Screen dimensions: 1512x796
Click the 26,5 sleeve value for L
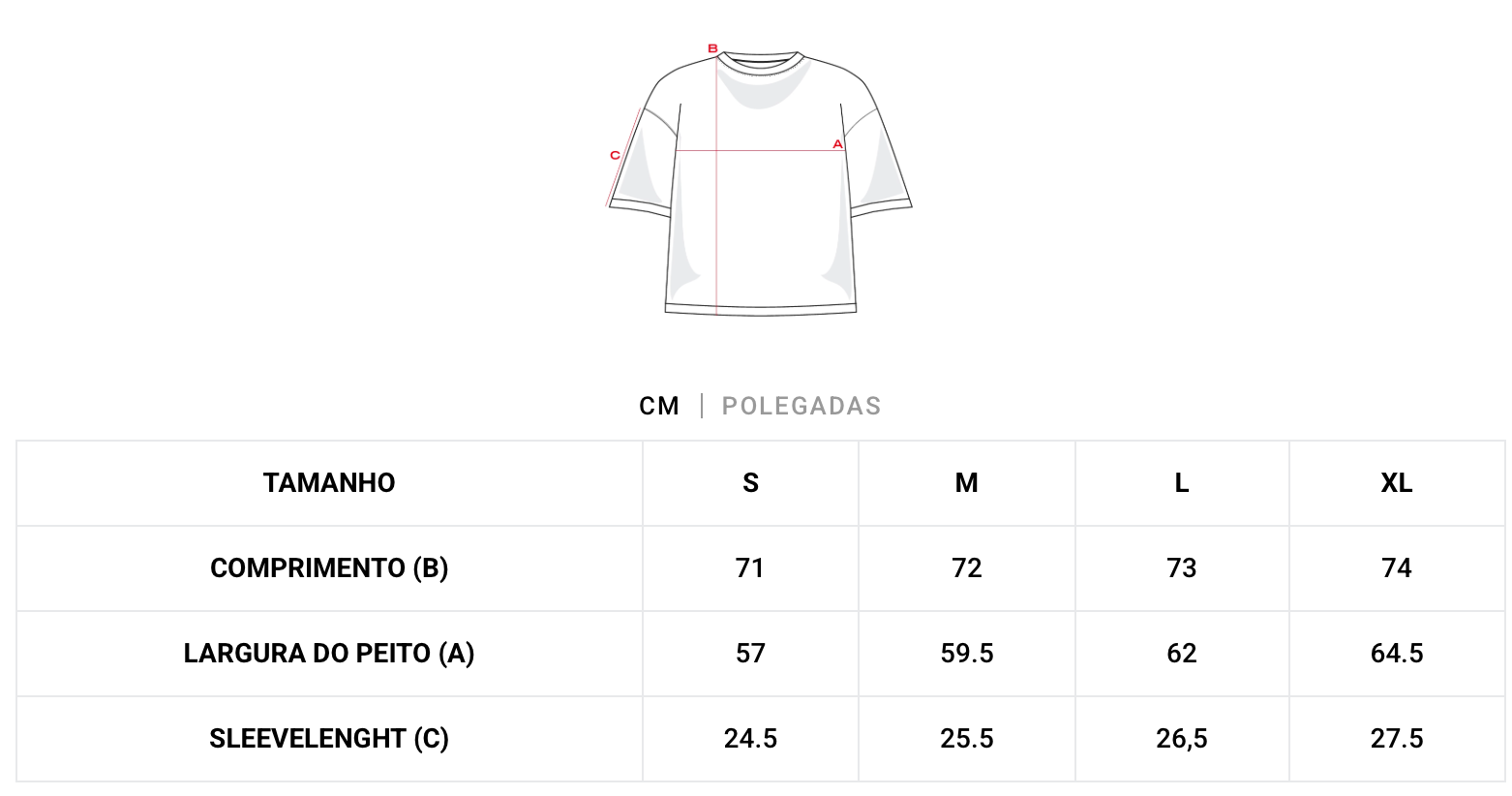[1181, 739]
